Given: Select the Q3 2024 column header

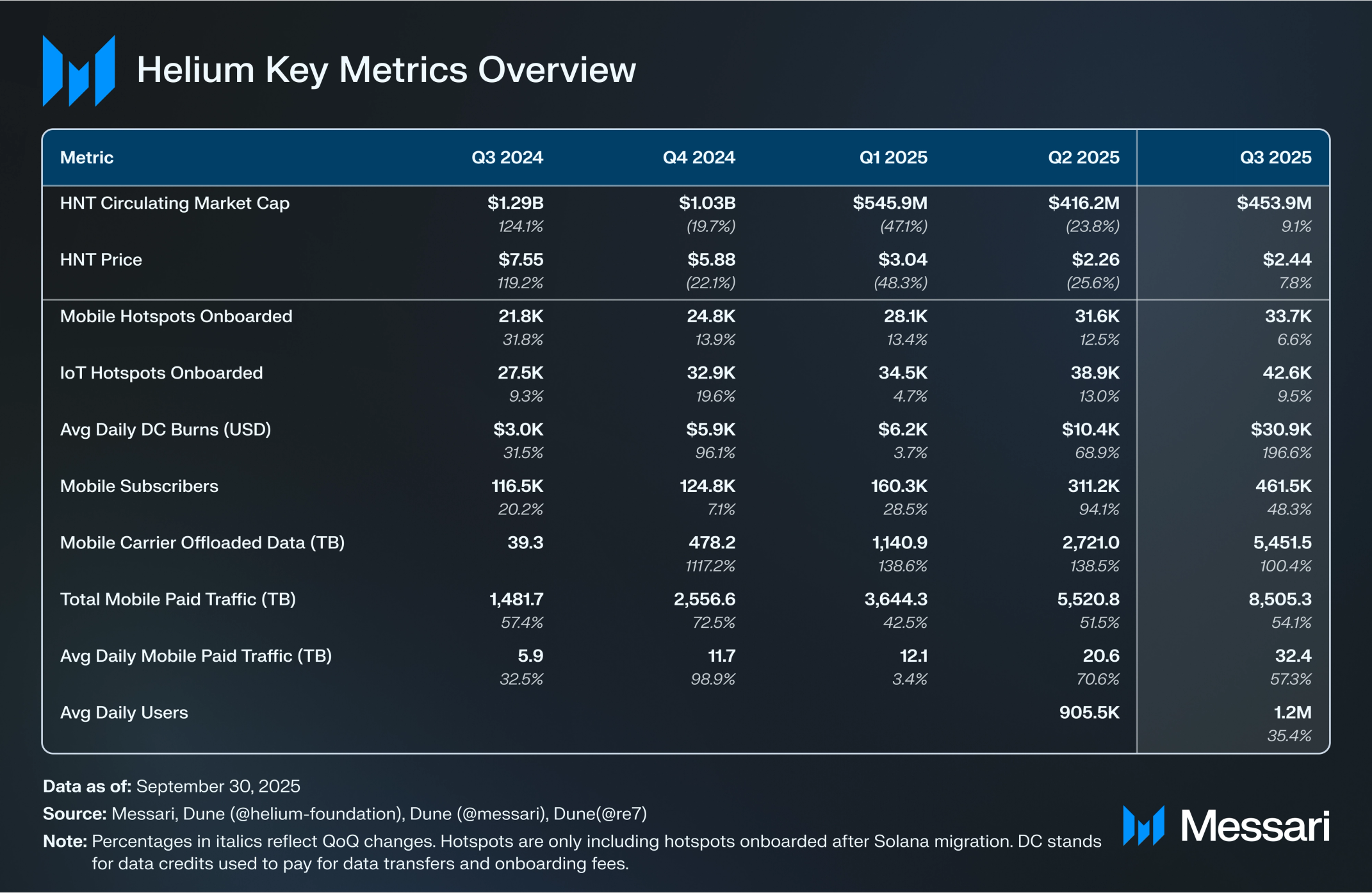Looking at the screenshot, I should pyautogui.click(x=507, y=158).
